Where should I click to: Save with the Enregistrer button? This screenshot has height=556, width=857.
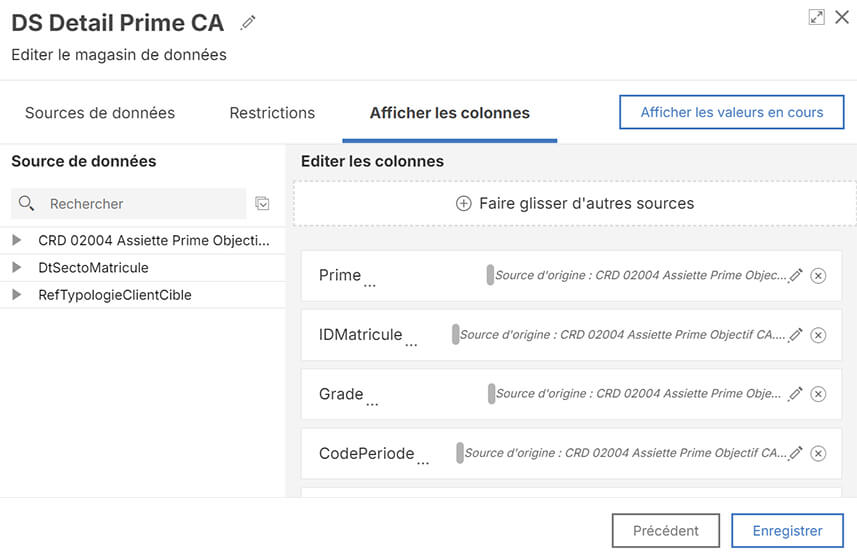point(788,530)
